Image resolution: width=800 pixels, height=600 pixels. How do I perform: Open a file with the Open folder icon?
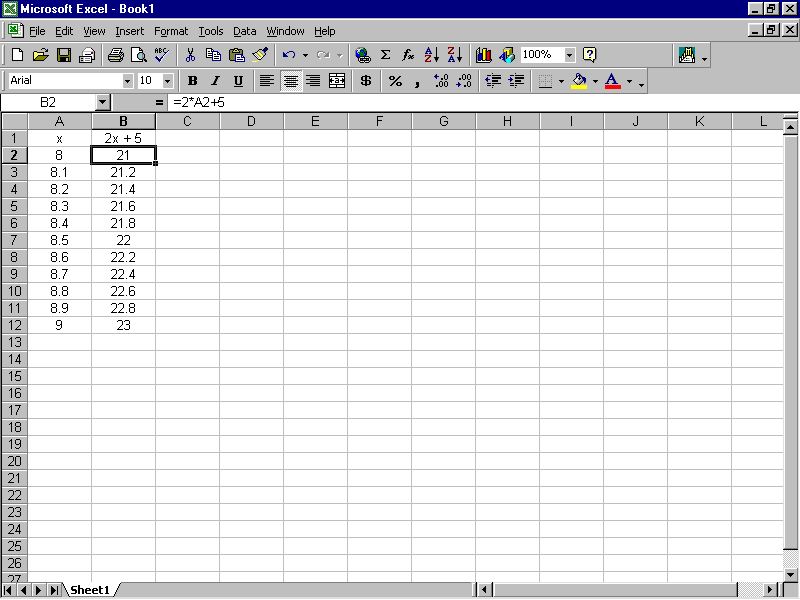click(40, 55)
